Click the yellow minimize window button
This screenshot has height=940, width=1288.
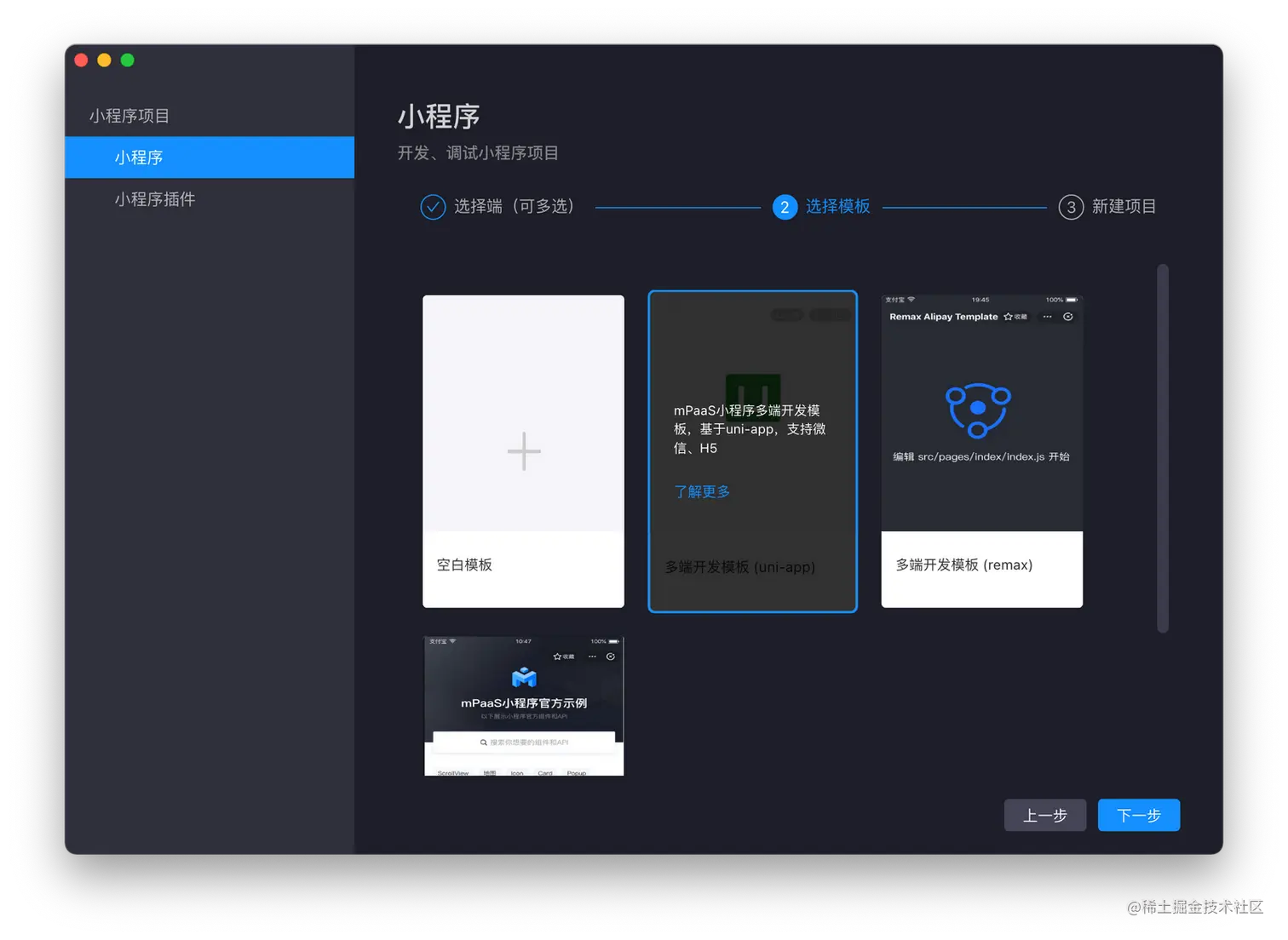point(105,60)
